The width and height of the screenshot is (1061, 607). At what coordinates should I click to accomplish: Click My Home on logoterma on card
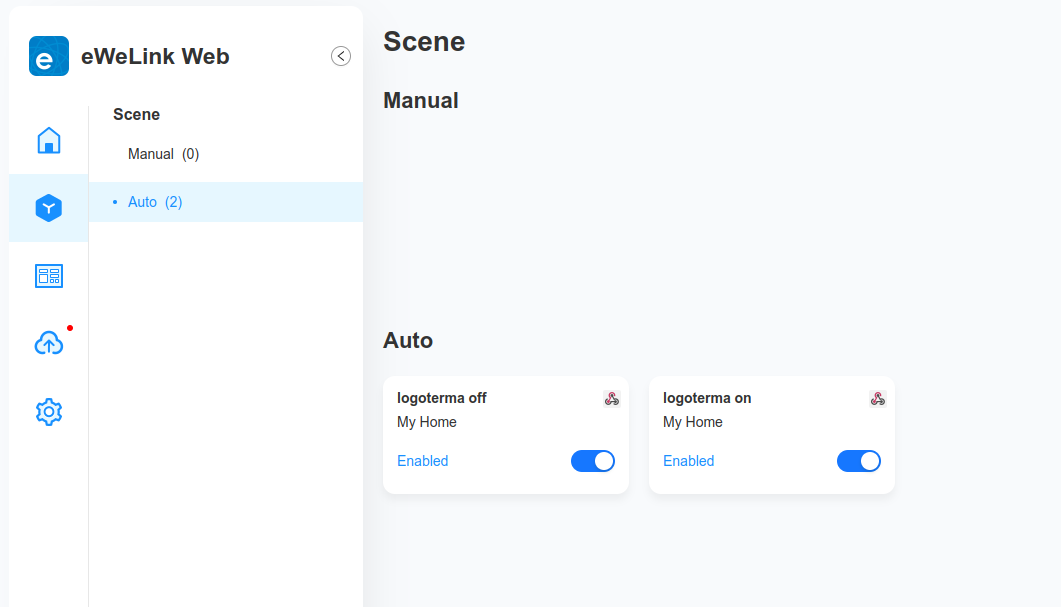(x=693, y=422)
